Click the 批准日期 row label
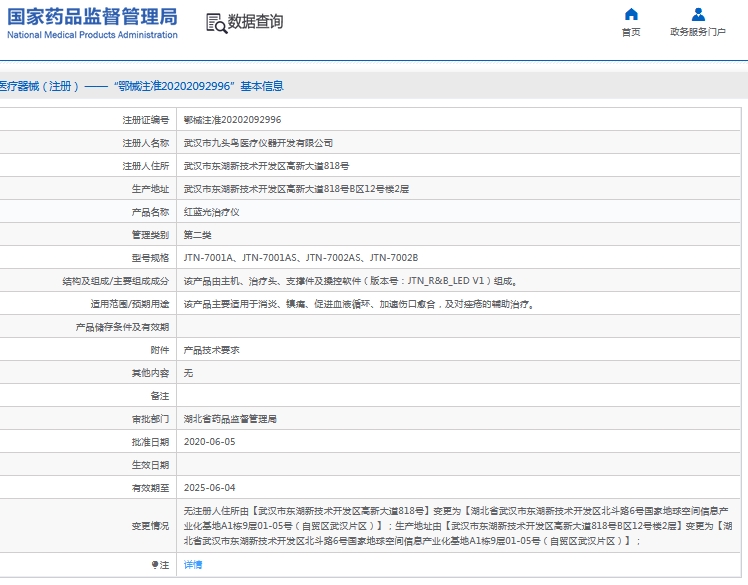This screenshot has height=585, width=748. [150, 442]
